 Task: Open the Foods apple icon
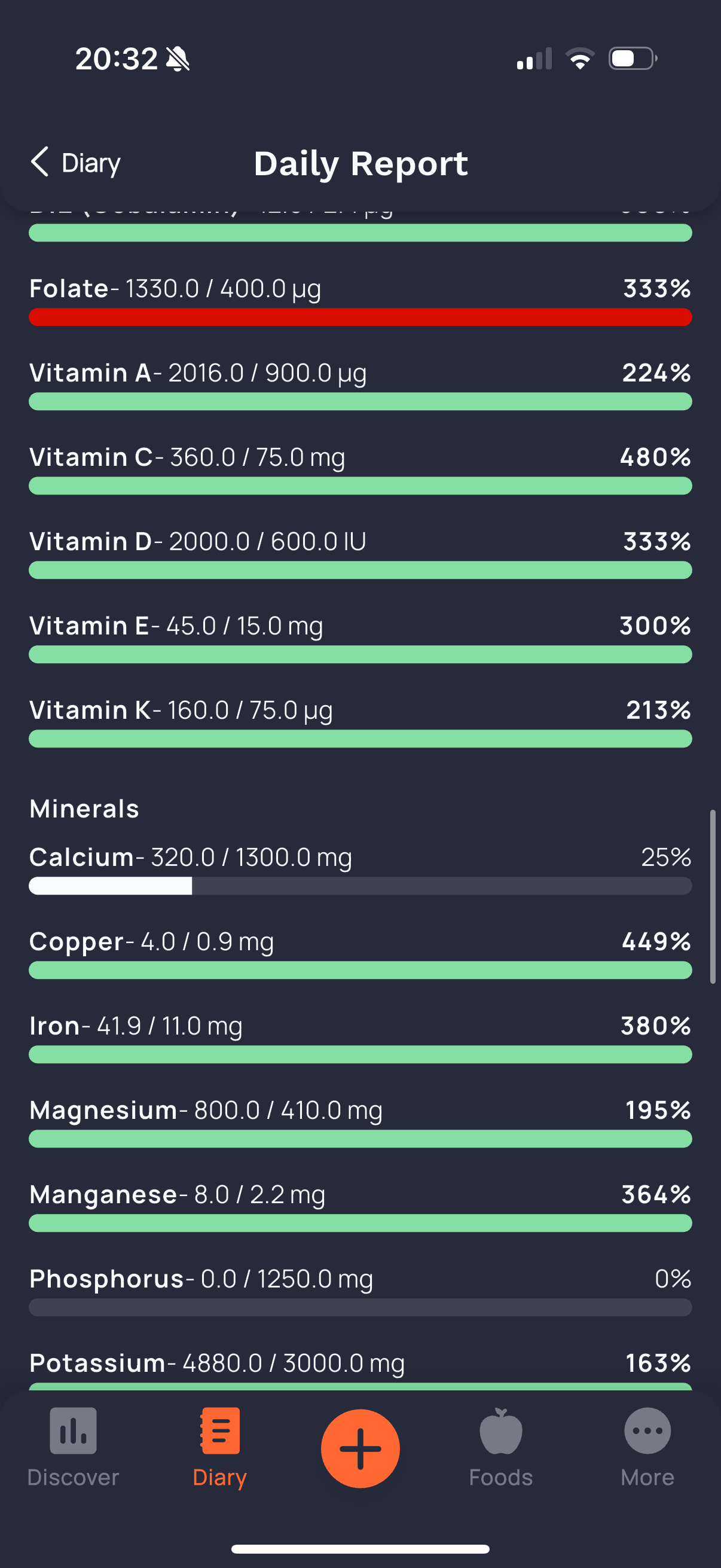(x=501, y=1430)
